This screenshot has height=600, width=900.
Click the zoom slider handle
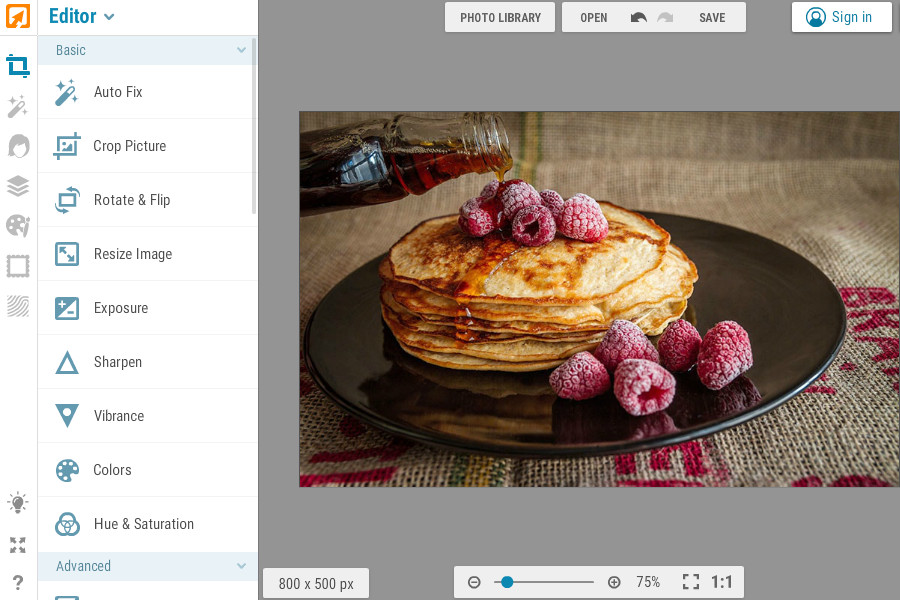coord(507,582)
